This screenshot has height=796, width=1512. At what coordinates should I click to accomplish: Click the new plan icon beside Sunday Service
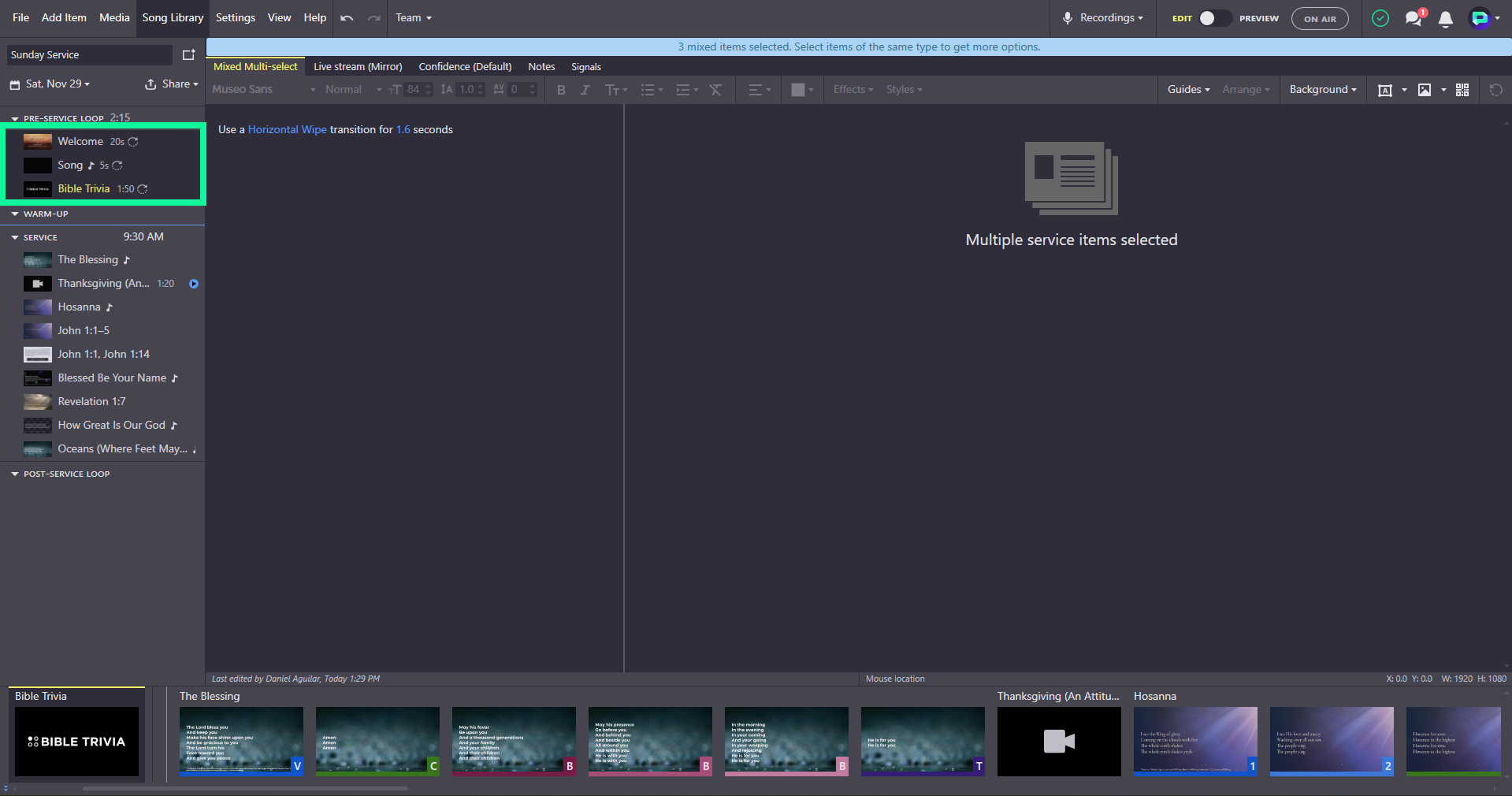189,55
